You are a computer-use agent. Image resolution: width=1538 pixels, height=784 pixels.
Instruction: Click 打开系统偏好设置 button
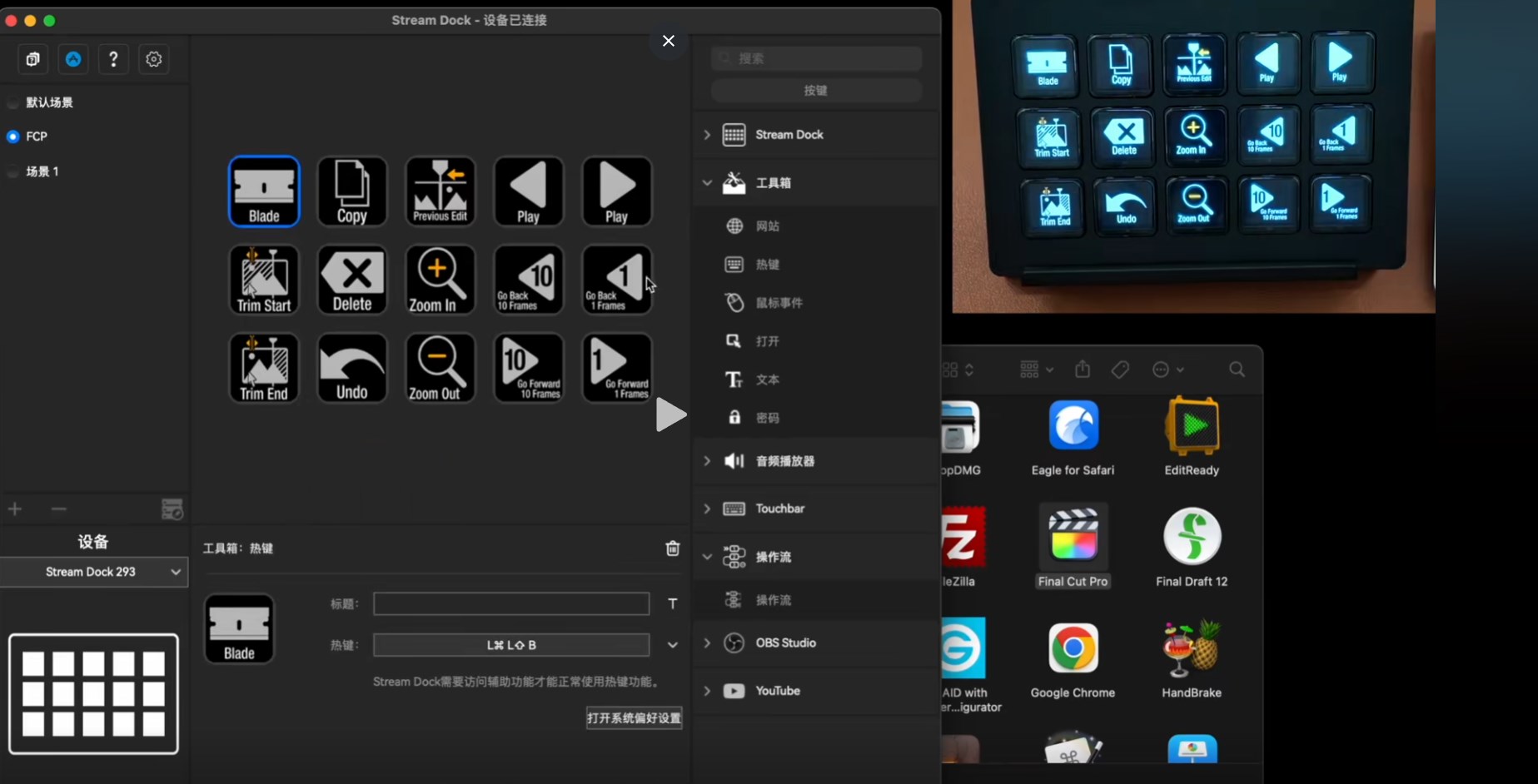pos(635,718)
